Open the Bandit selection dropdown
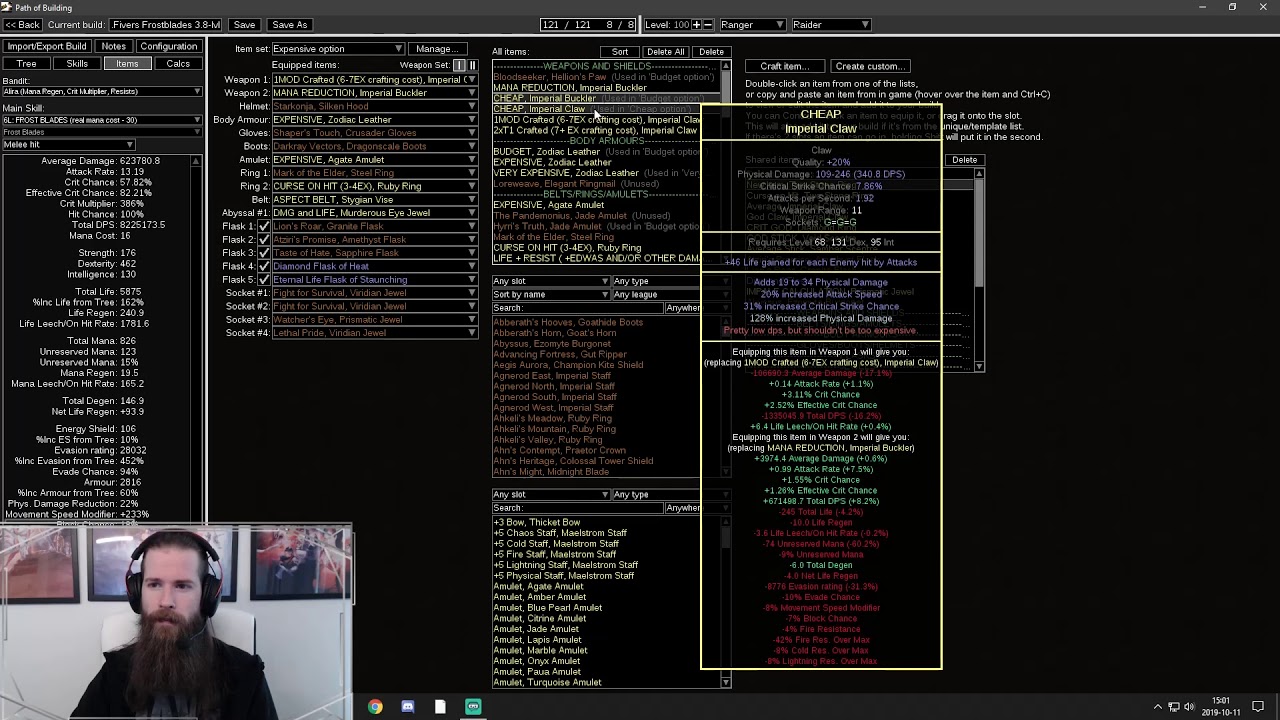This screenshot has width=1280, height=720. tap(102, 92)
